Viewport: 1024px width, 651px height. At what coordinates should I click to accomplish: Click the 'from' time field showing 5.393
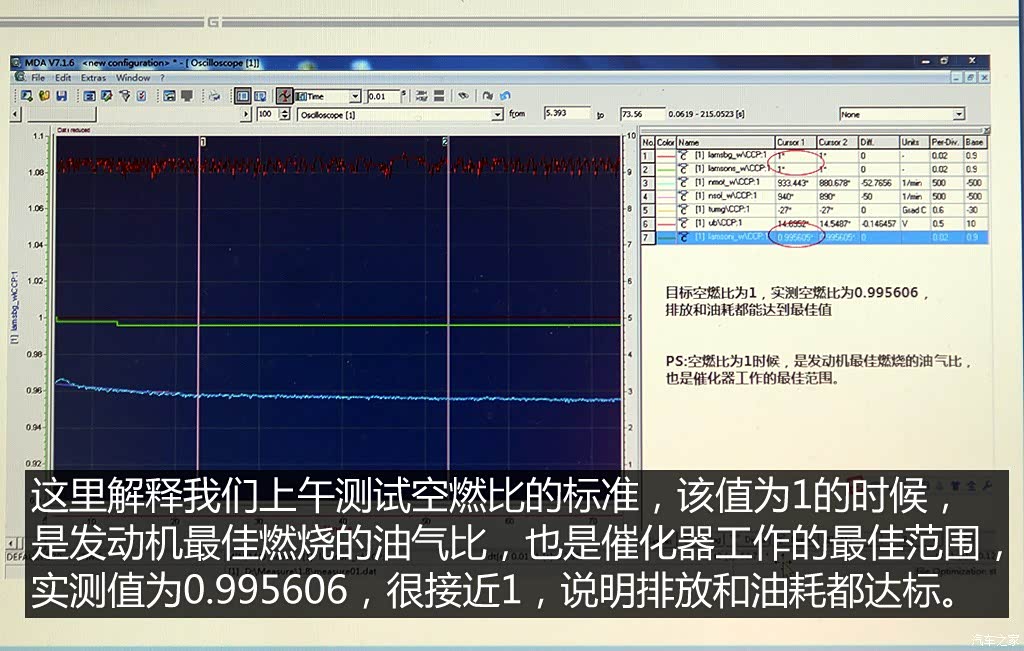click(567, 113)
